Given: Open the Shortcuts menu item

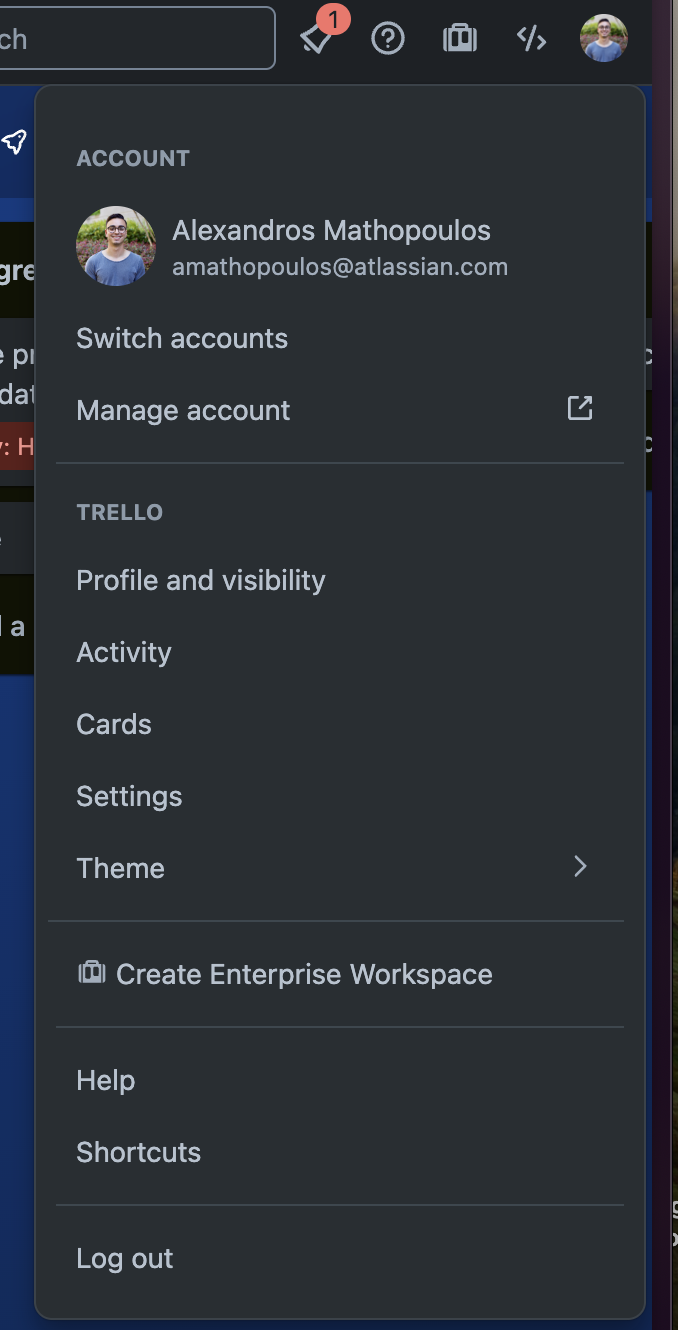Looking at the screenshot, I should (x=138, y=1151).
